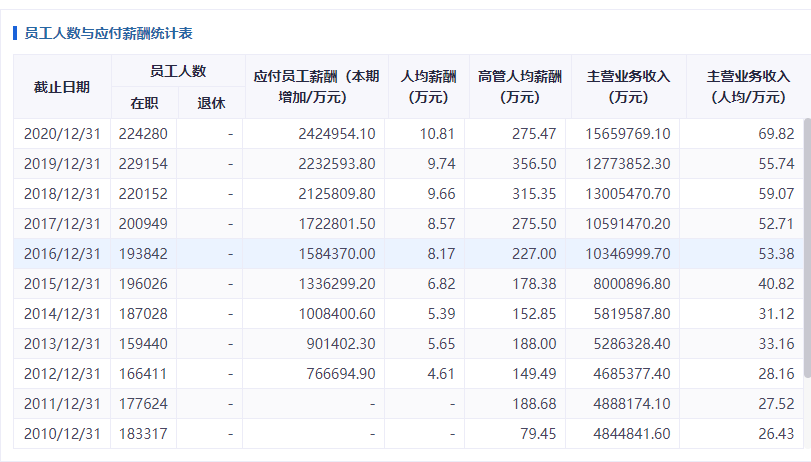Click the 主营业务收入(万元) header
811x462 pixels.
(x=628, y=87)
